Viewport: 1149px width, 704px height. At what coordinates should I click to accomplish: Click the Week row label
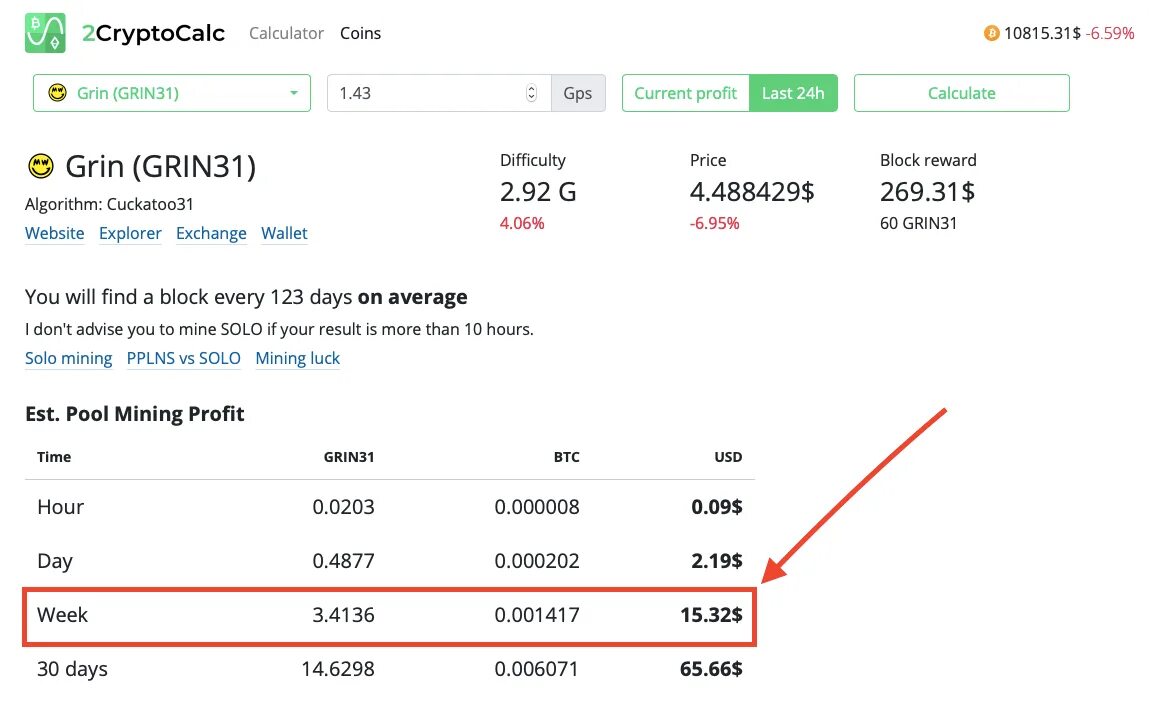62,615
